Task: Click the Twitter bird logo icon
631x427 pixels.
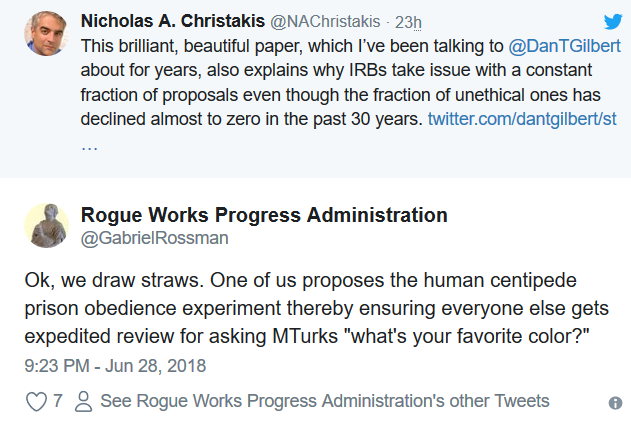Action: point(613,21)
